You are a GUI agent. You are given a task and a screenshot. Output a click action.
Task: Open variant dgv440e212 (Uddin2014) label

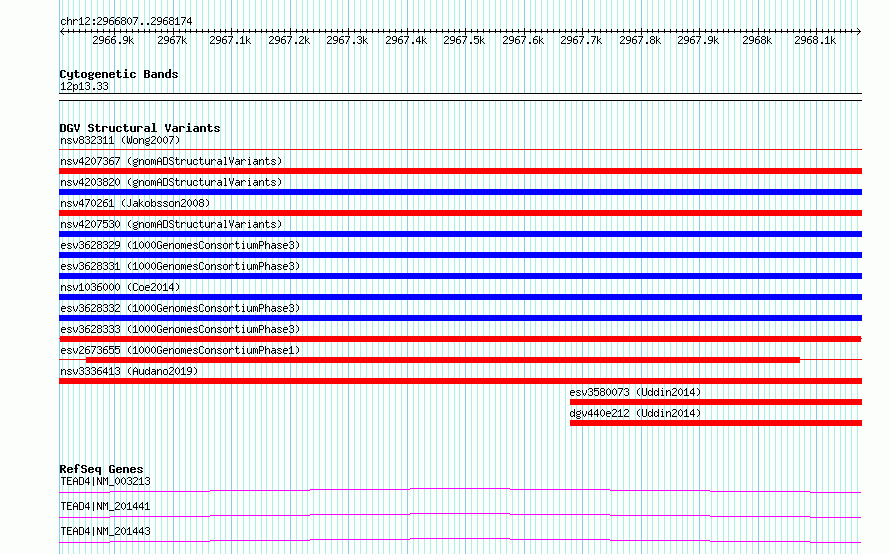(x=635, y=413)
